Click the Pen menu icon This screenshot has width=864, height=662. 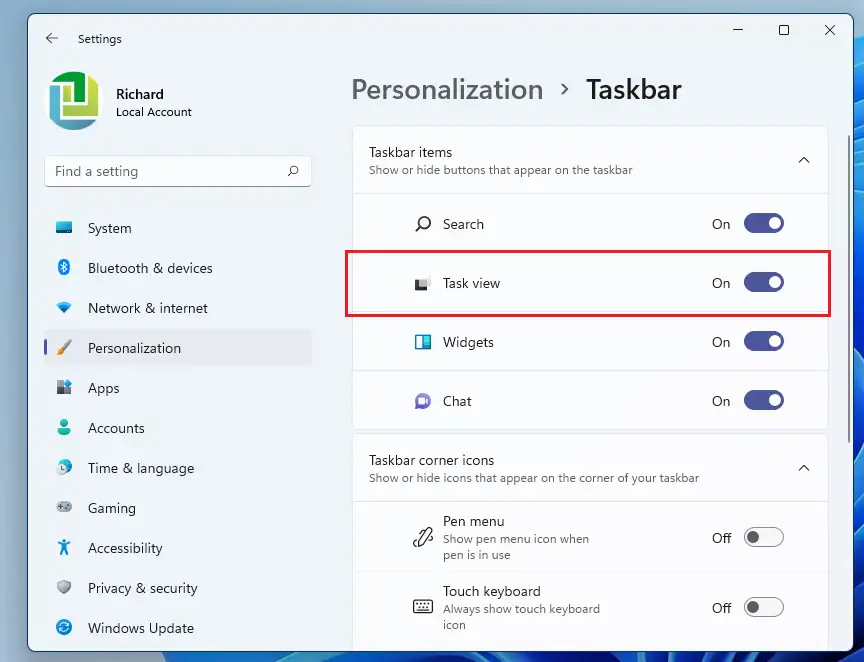[423, 537]
